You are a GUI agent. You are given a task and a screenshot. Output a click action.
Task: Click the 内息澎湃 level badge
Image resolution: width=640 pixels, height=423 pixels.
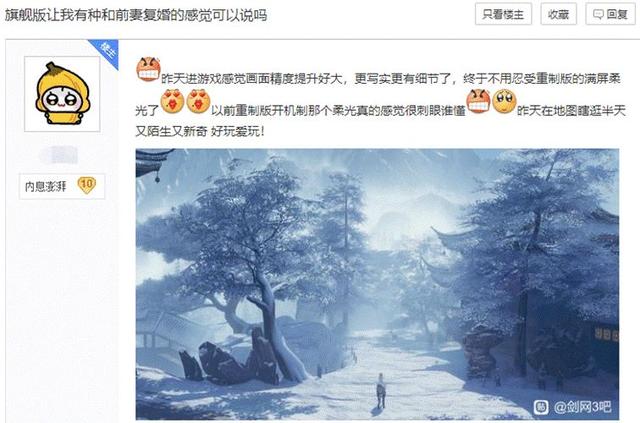click(62, 186)
